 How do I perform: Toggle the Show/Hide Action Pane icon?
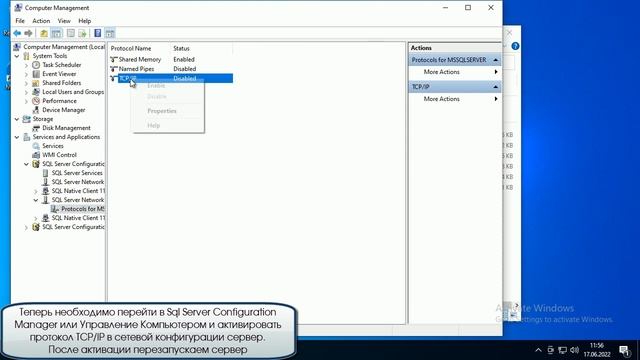click(x=110, y=33)
